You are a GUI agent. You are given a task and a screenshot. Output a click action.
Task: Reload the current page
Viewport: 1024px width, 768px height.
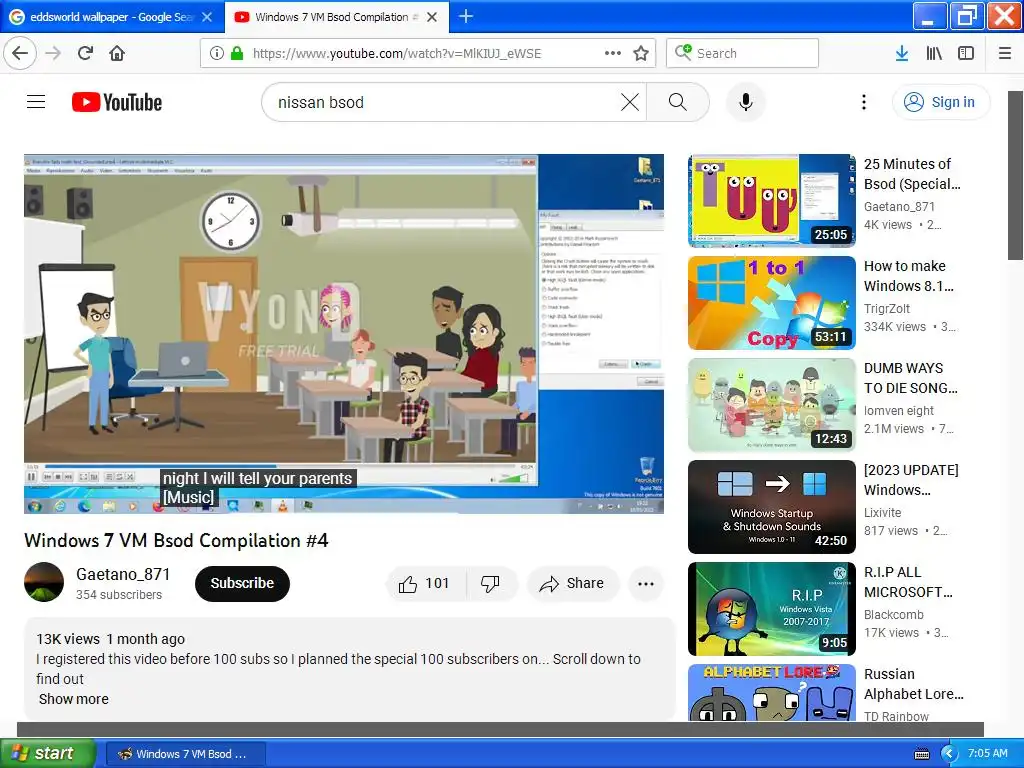[85, 53]
